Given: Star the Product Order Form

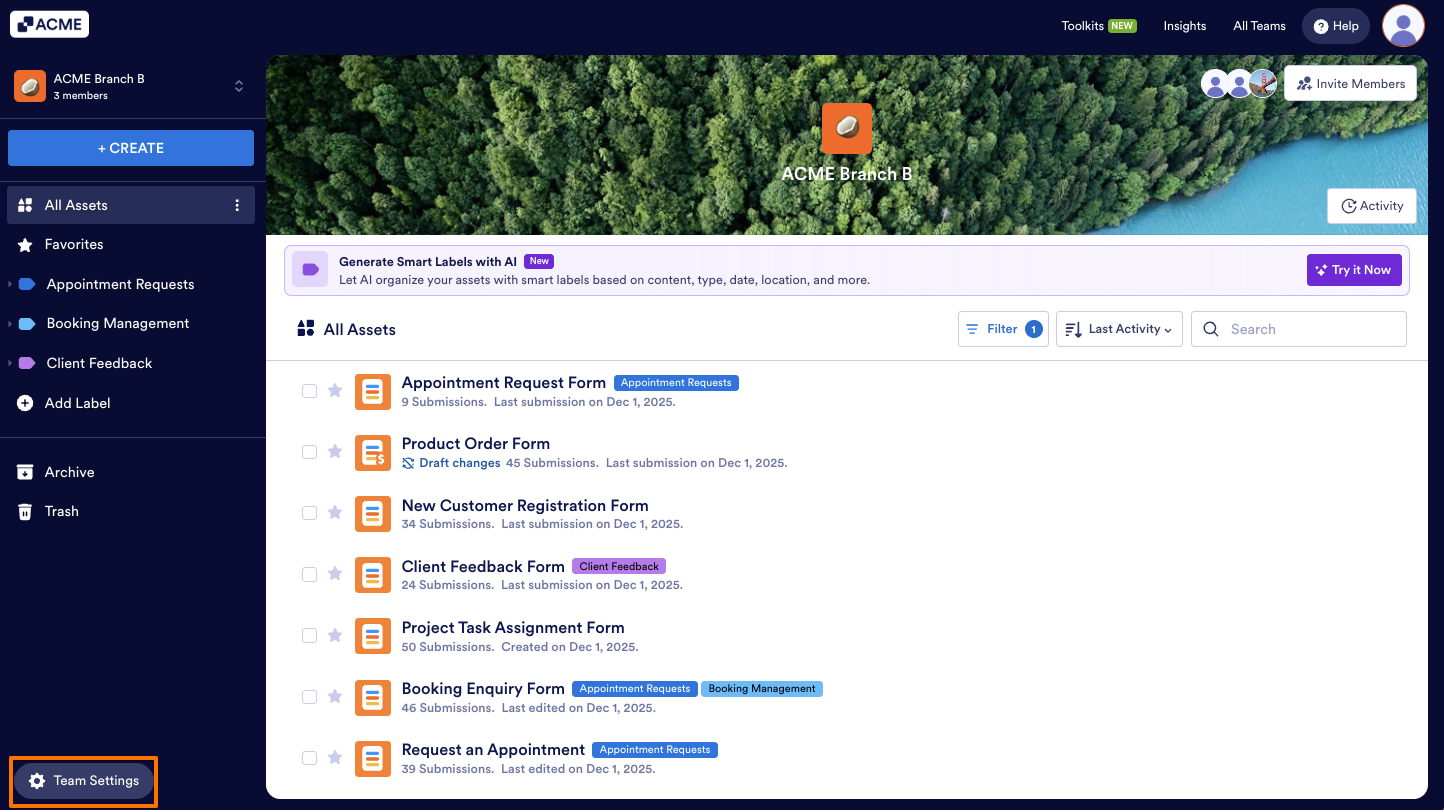Looking at the screenshot, I should [335, 451].
